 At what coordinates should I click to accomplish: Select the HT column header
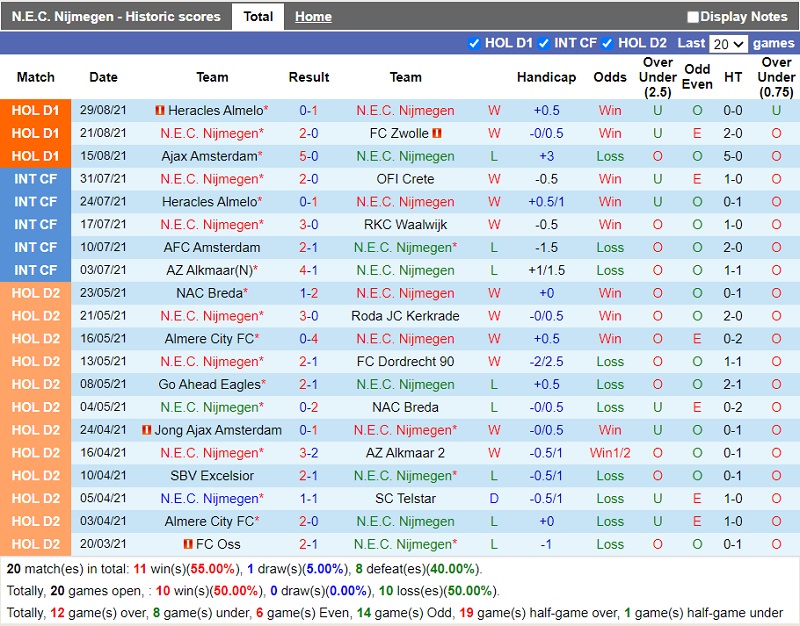733,77
